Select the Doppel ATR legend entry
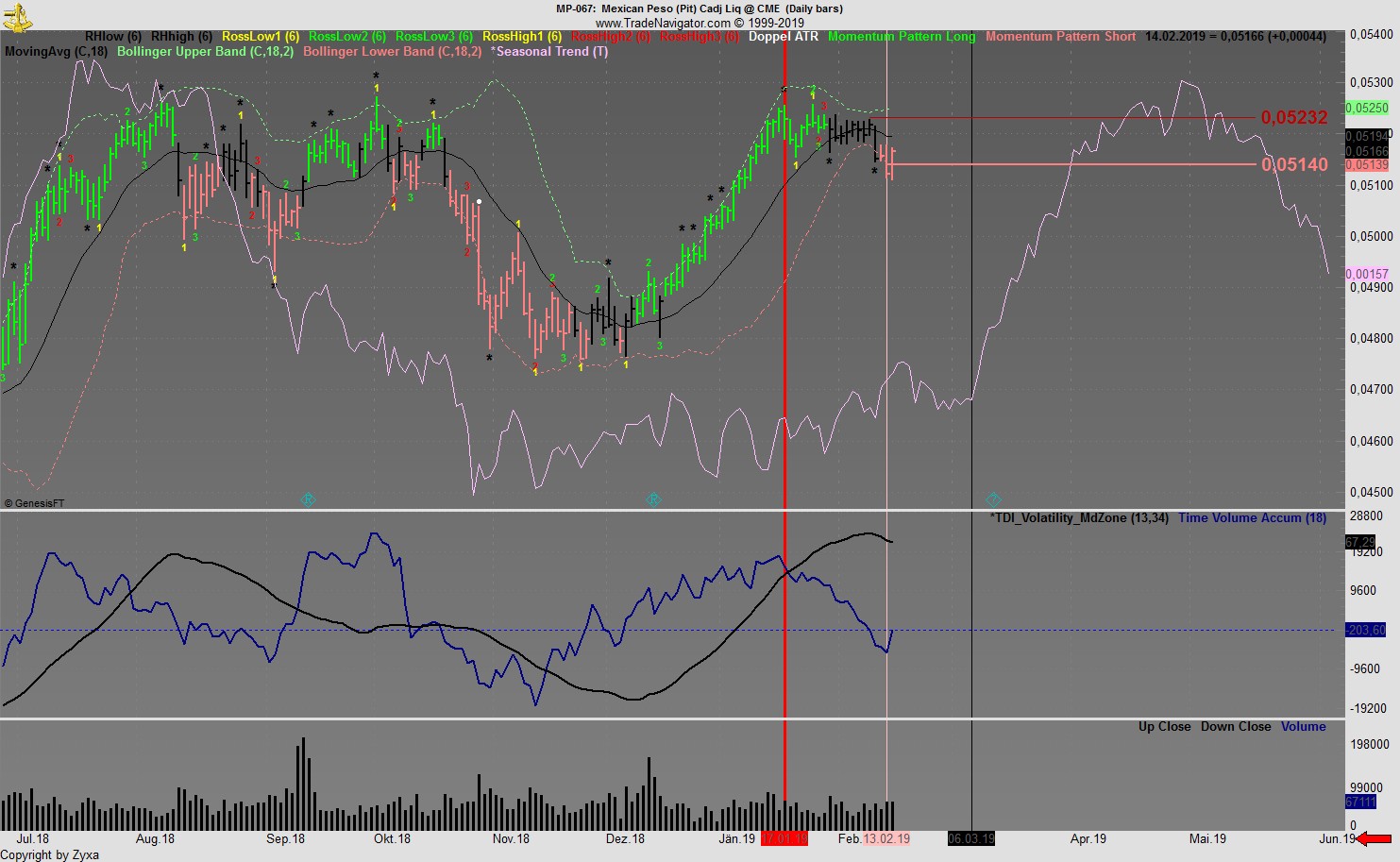1400x862 pixels. [785, 37]
